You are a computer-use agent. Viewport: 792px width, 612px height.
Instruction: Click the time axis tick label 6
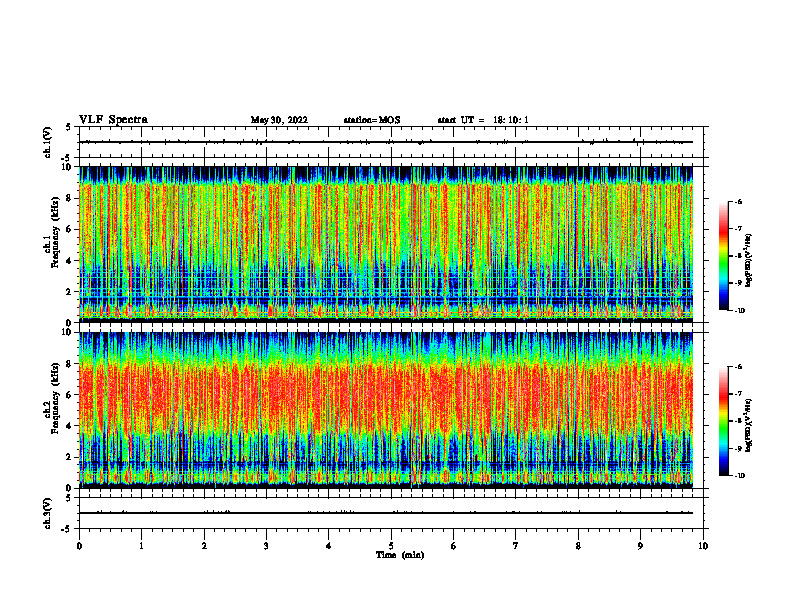click(x=454, y=546)
